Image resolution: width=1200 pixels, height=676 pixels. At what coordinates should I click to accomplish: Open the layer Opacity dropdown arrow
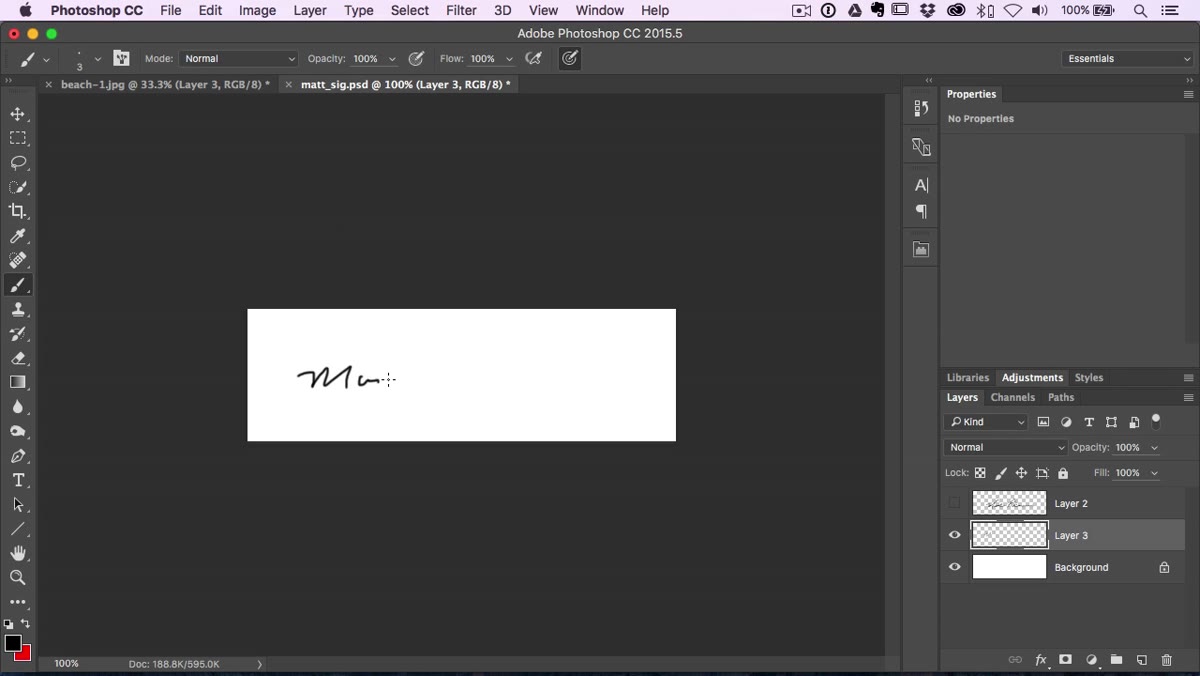point(1155,448)
